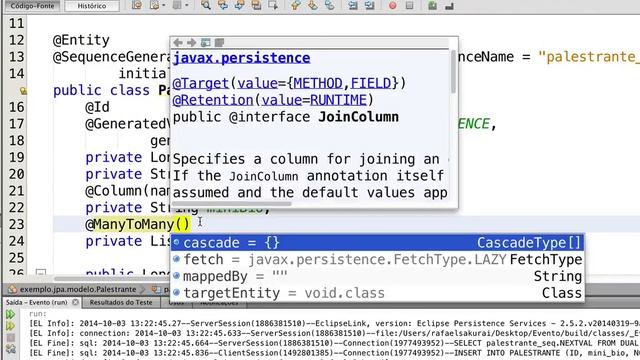Switch to the Código-Fonte editor view

click(x=32, y=6)
